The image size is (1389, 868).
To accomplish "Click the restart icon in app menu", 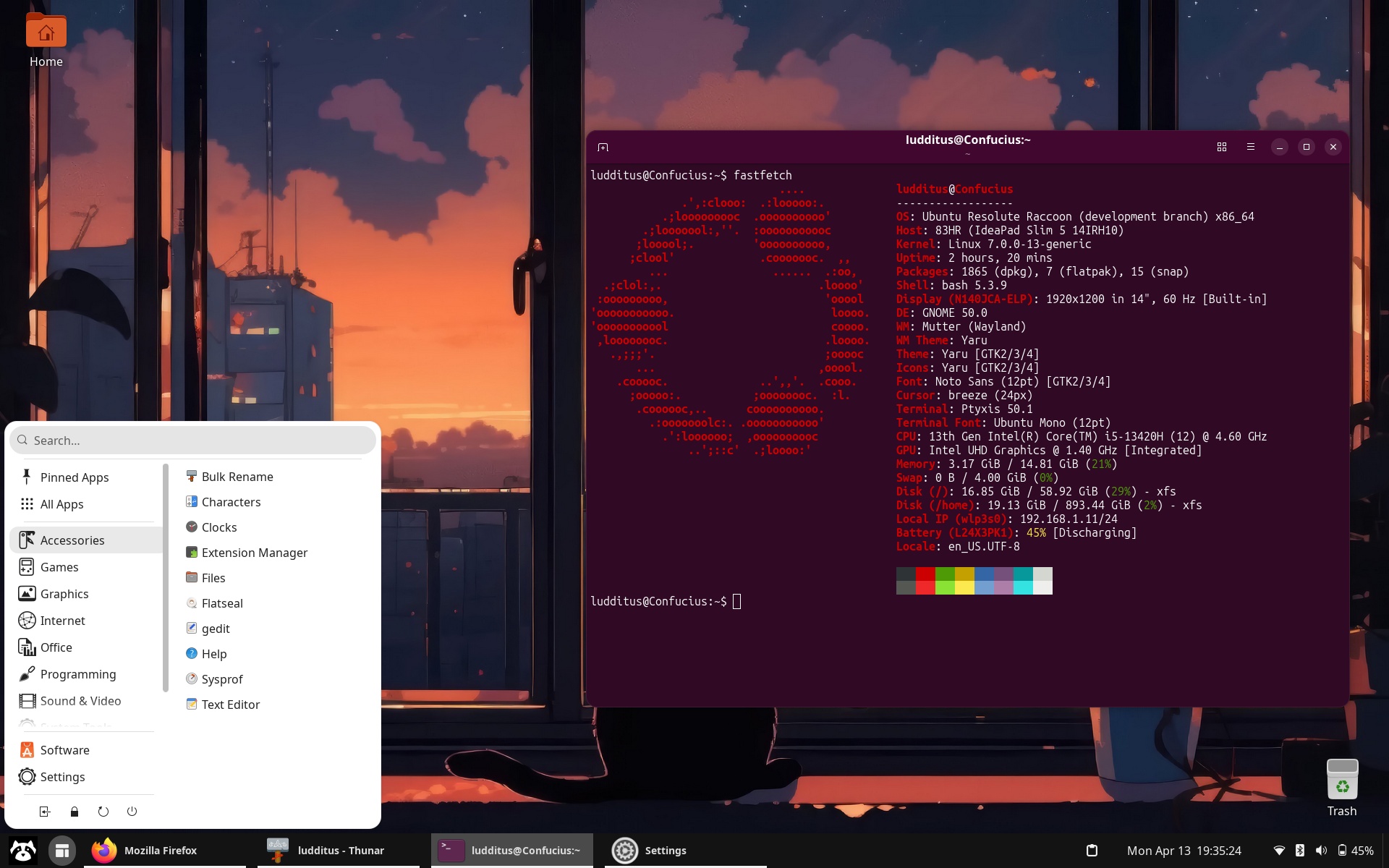I will tap(103, 812).
